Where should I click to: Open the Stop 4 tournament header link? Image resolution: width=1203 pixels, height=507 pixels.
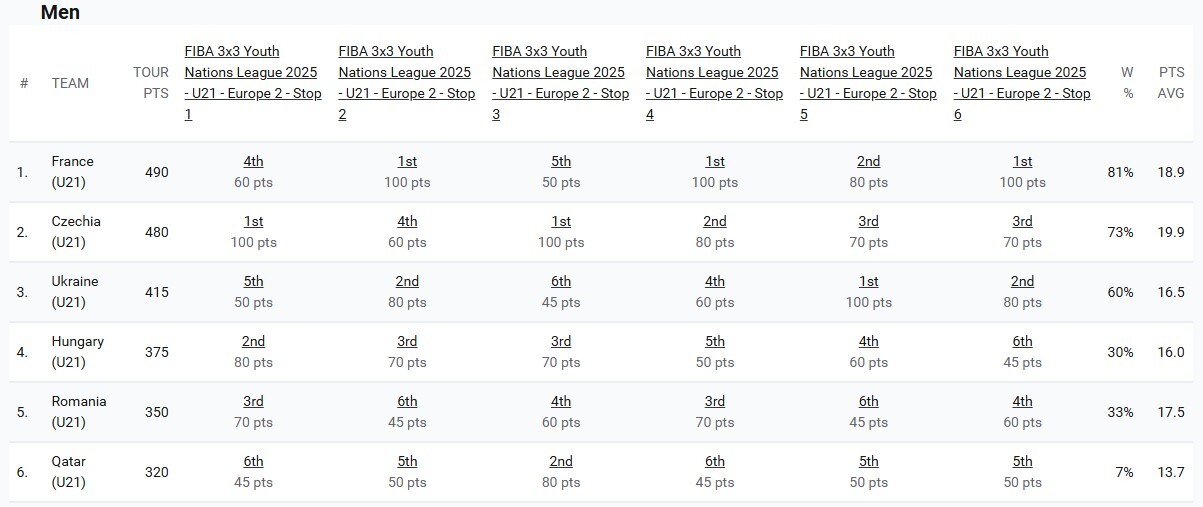pyautogui.click(x=713, y=83)
